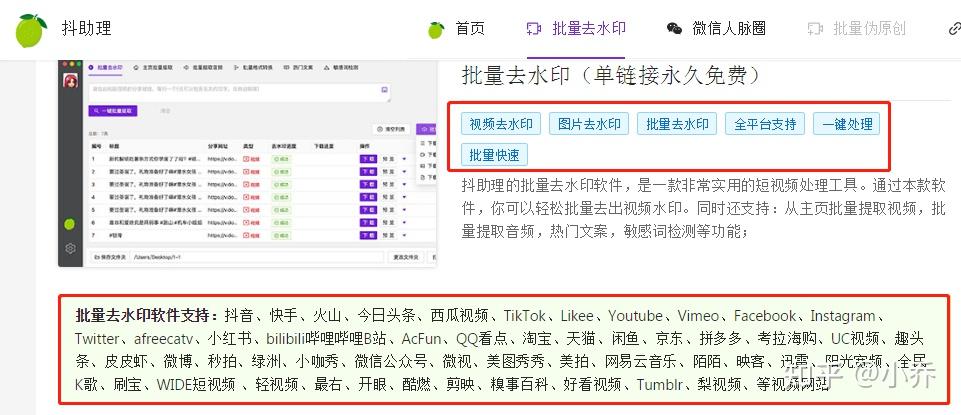This screenshot has height=415, width=961.
Task: Click the 视频去水印 tag button
Action: coord(501,124)
